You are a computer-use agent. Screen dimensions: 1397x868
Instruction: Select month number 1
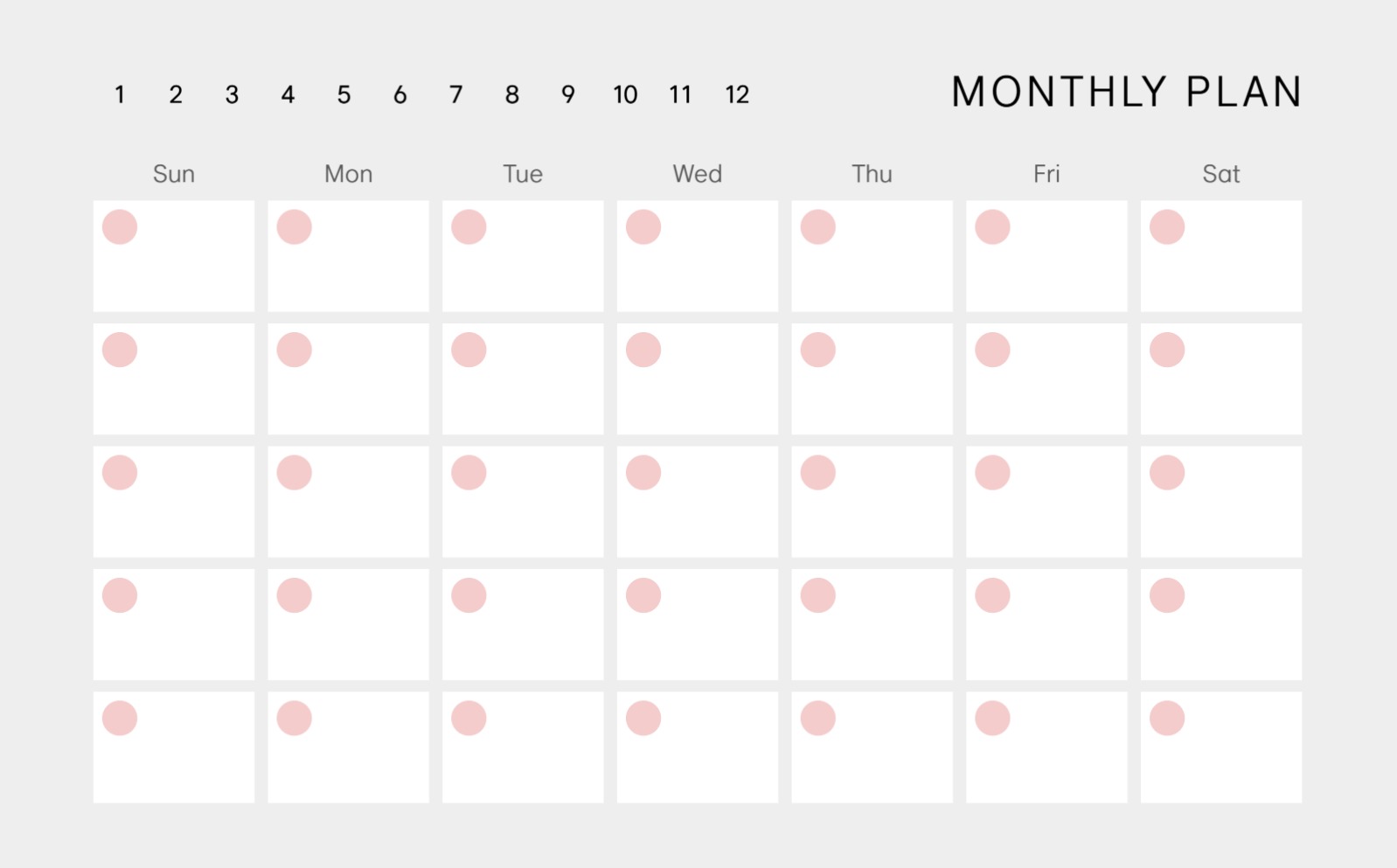click(x=120, y=94)
